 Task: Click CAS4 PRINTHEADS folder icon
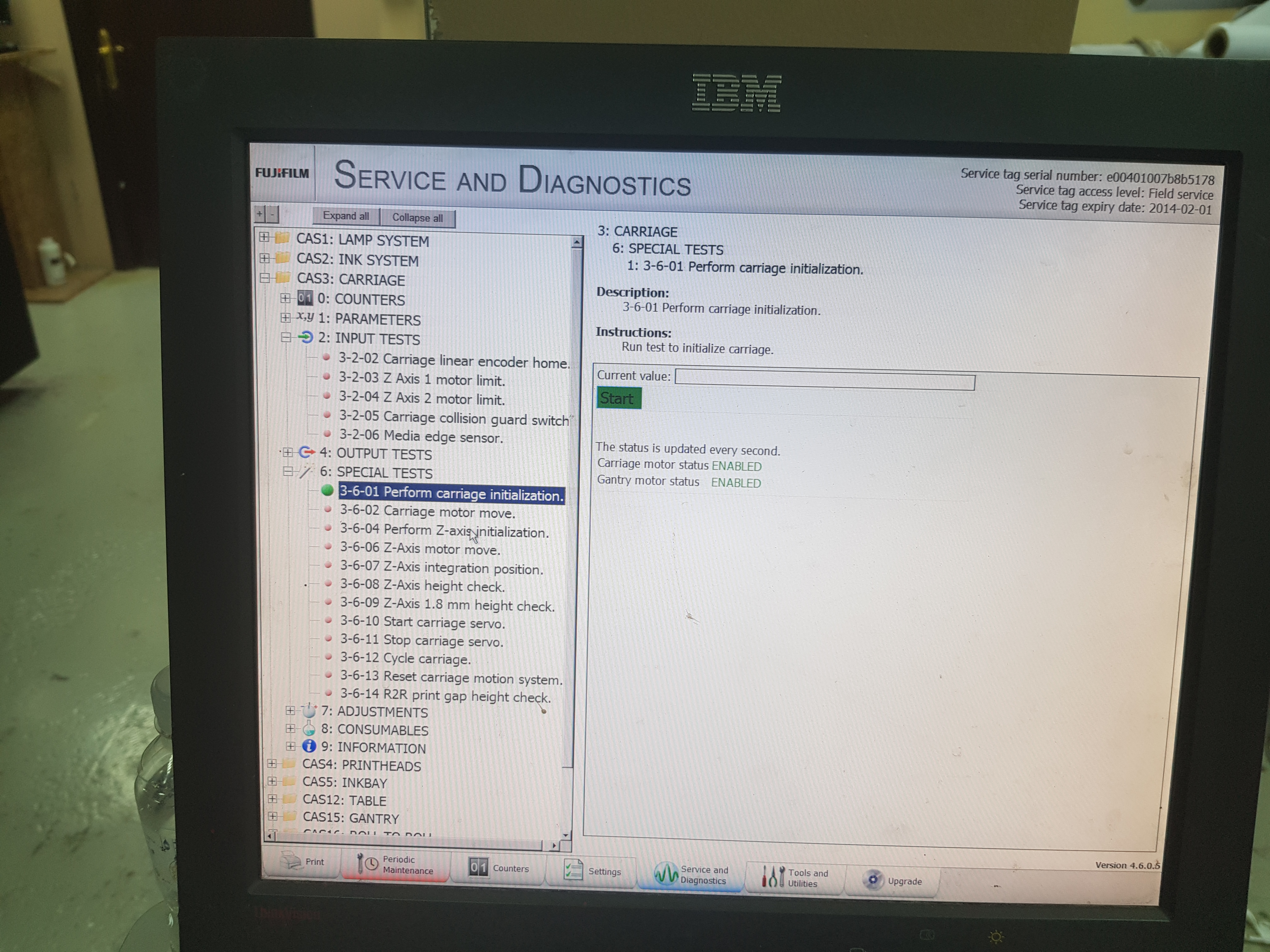(289, 764)
